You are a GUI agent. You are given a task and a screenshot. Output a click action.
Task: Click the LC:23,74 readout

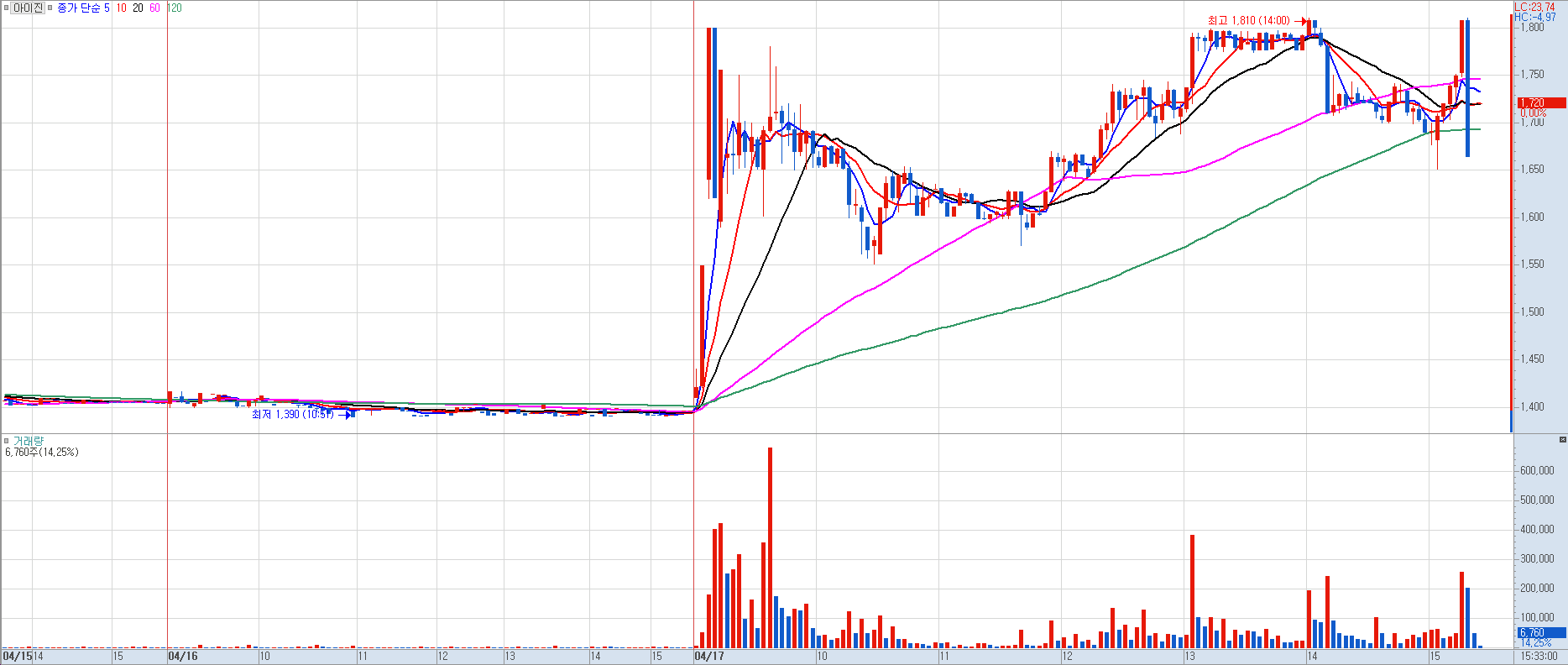coord(1534,7)
